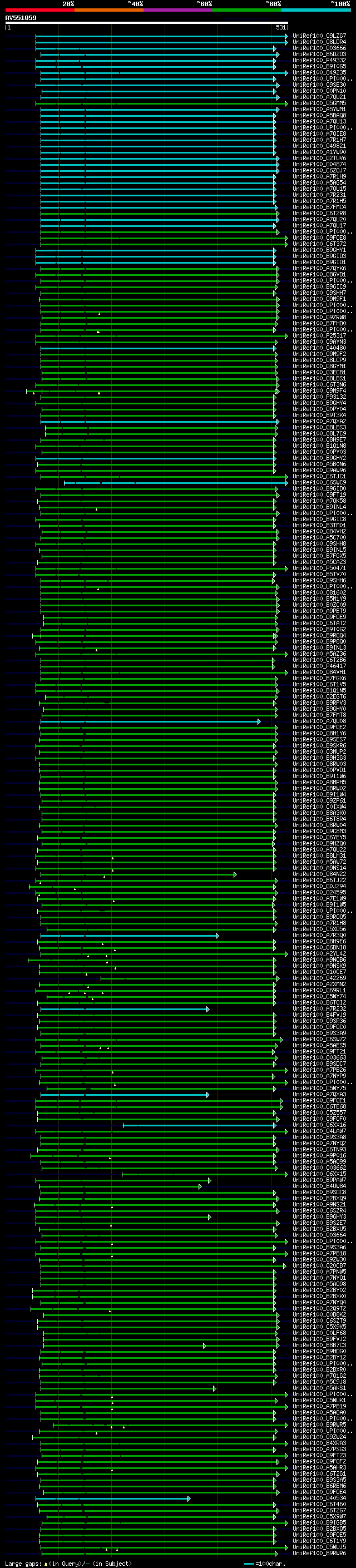
Task: Select hit label UniRef100_A7Q1G2
Action: click(319, 1376)
